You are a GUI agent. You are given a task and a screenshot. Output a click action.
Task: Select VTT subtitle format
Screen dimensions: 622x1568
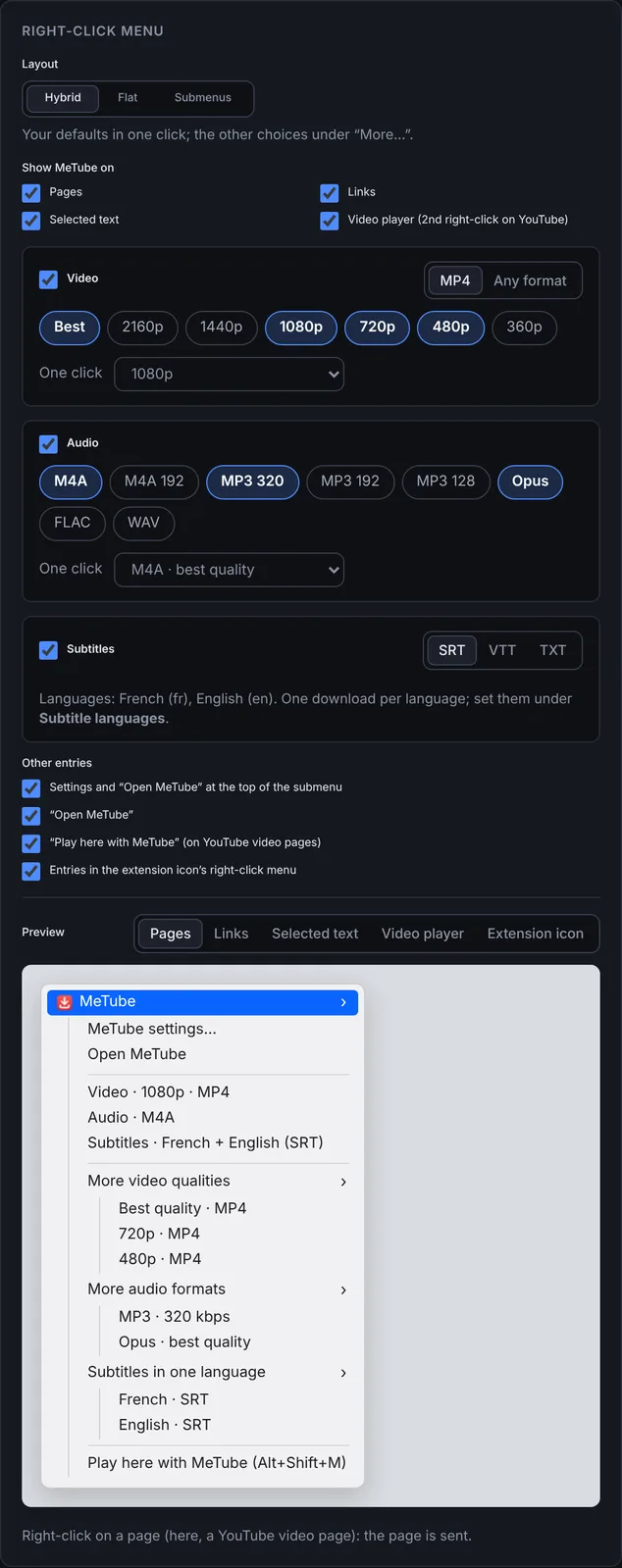coord(502,651)
